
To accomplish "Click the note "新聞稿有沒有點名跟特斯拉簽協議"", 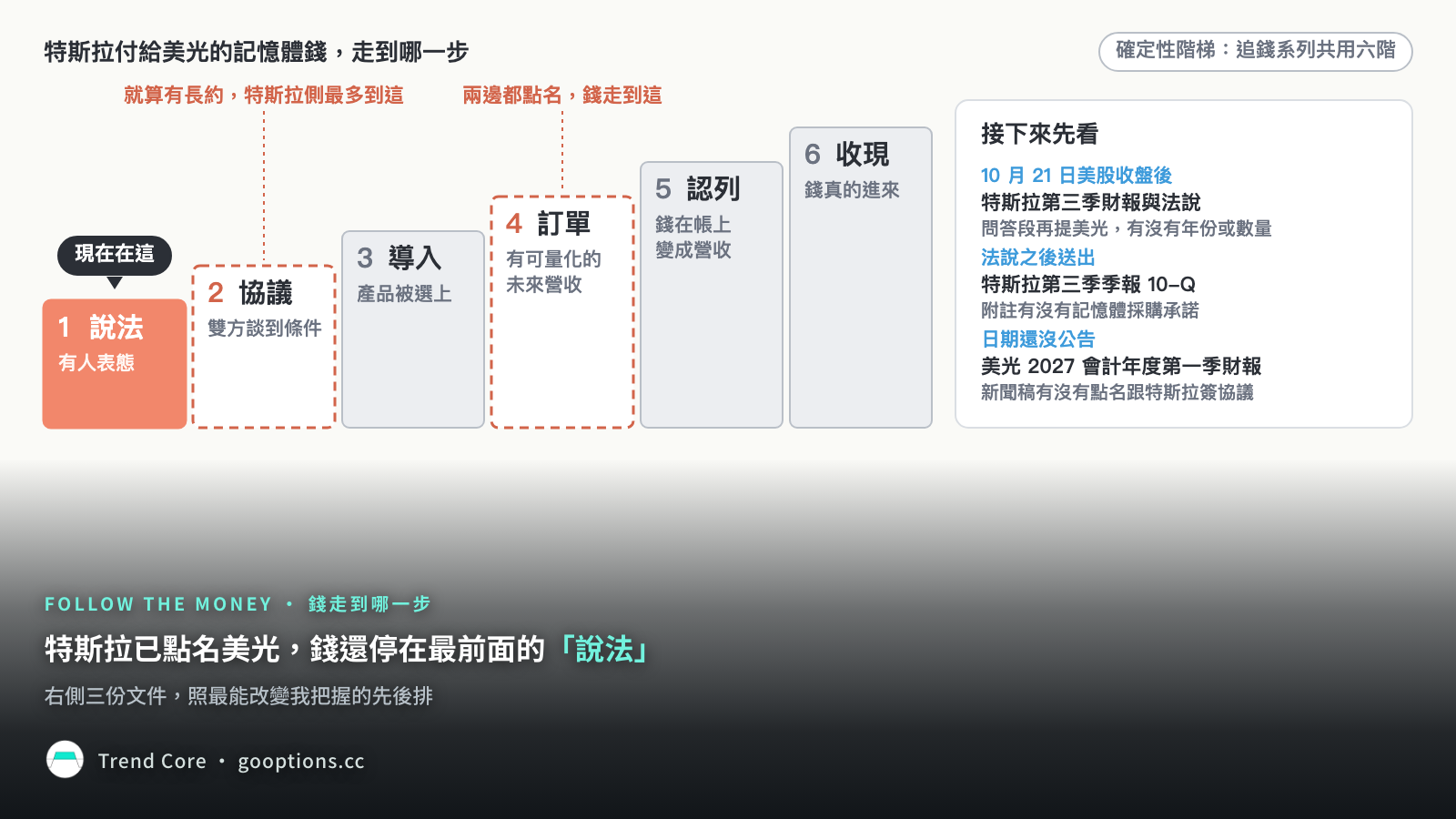I will [x=1117, y=392].
